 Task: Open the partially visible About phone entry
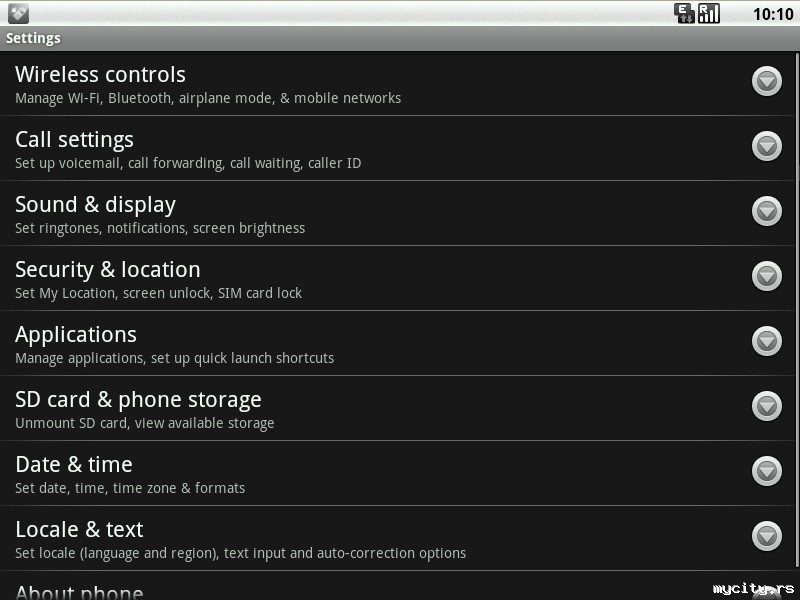pos(80,591)
